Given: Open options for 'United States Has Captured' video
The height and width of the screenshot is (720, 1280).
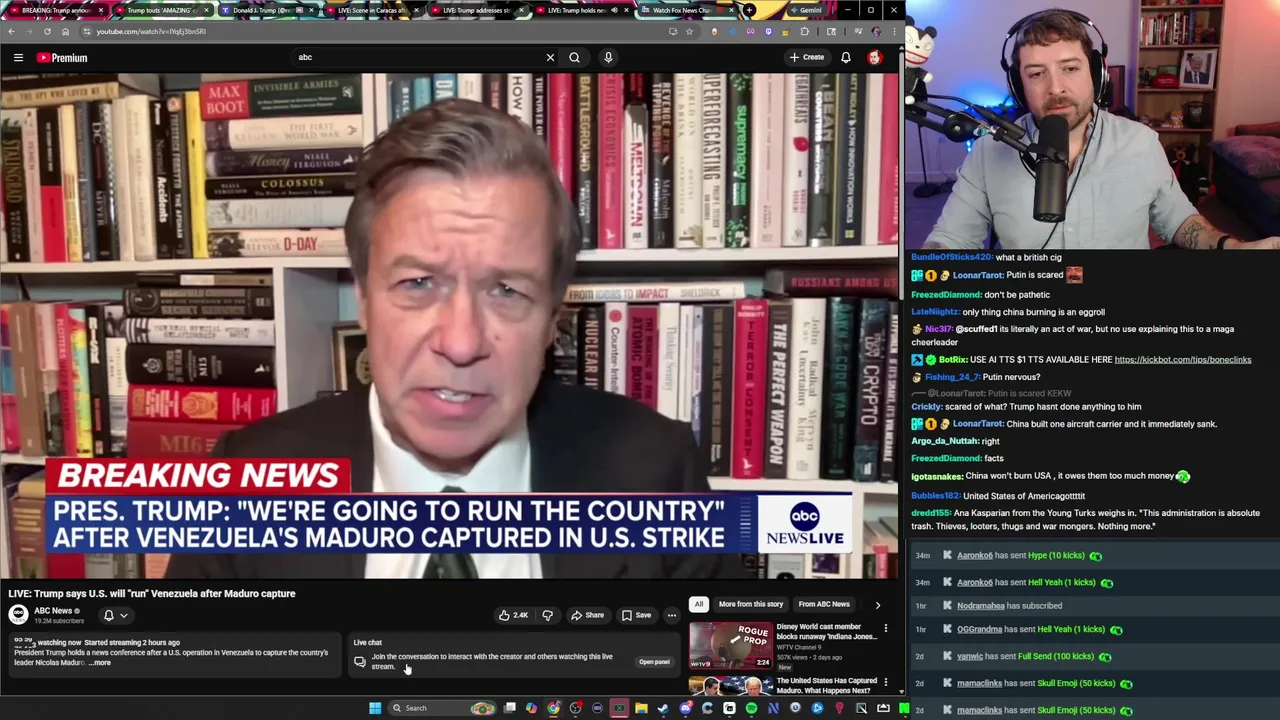Looking at the screenshot, I should 885,683.
